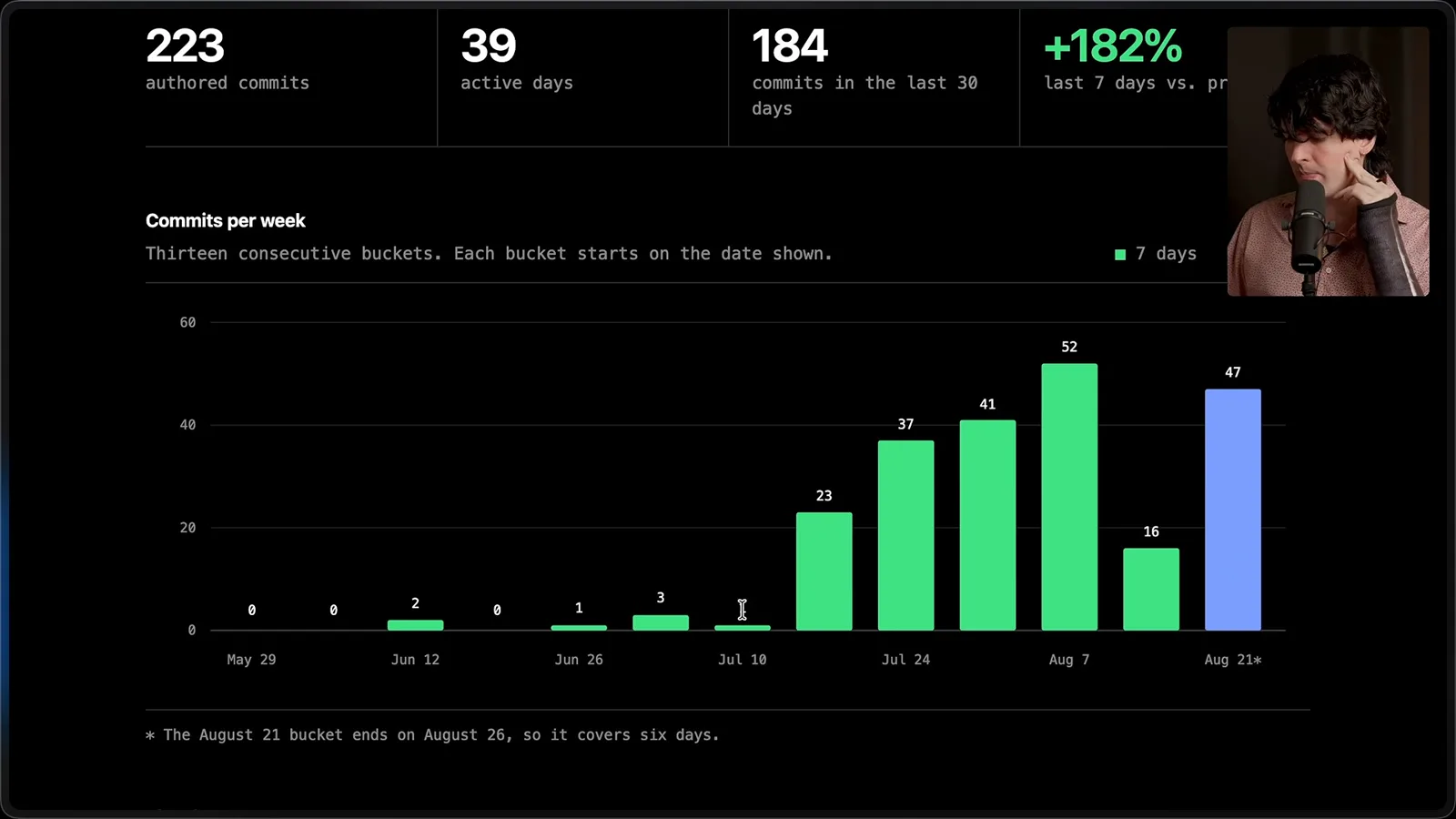Click the 'Jun 12' axis label
This screenshot has height=819, width=1456.
click(x=415, y=660)
